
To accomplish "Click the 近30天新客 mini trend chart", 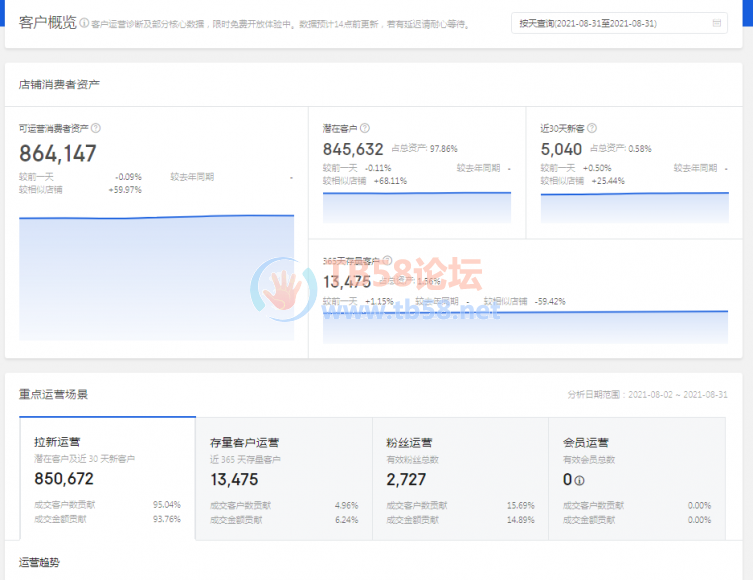I will click(634, 207).
